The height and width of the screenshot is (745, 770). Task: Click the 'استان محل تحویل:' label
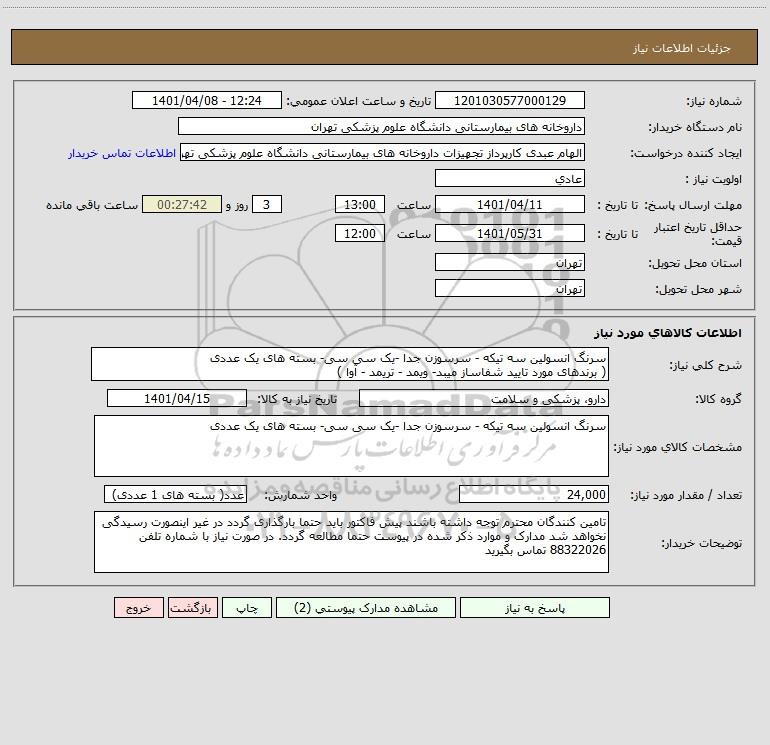coord(695,263)
